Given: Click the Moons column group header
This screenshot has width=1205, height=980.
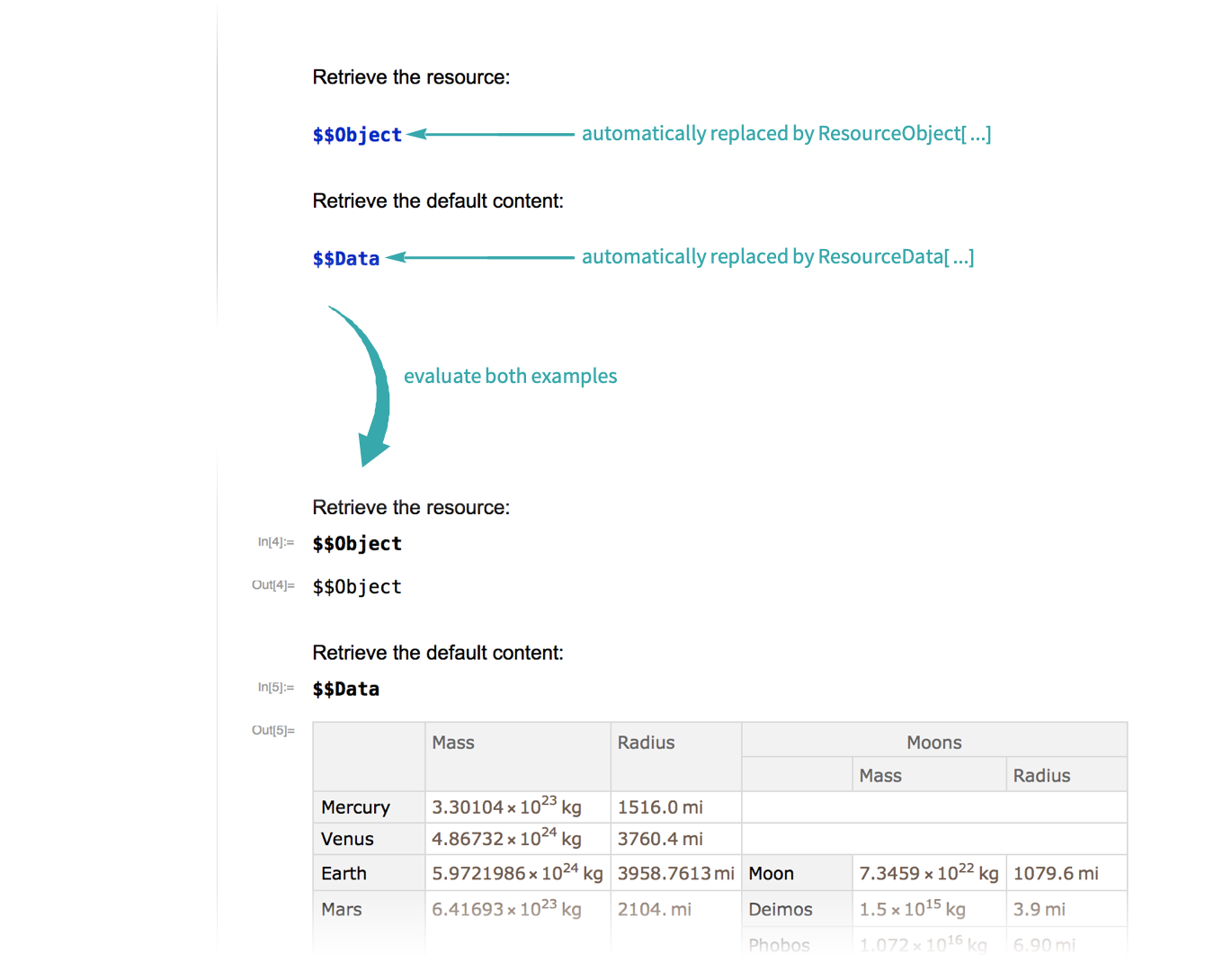Looking at the screenshot, I should [x=933, y=743].
